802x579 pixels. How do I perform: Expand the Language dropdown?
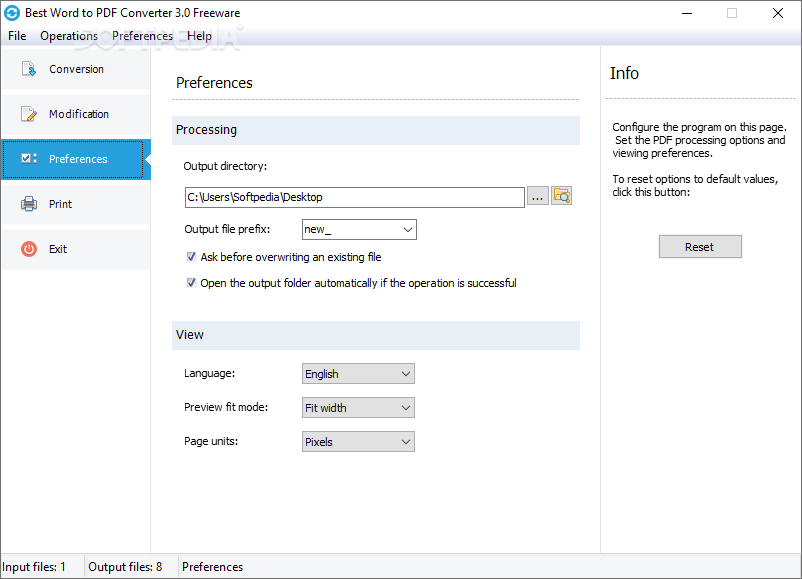pyautogui.click(x=358, y=374)
